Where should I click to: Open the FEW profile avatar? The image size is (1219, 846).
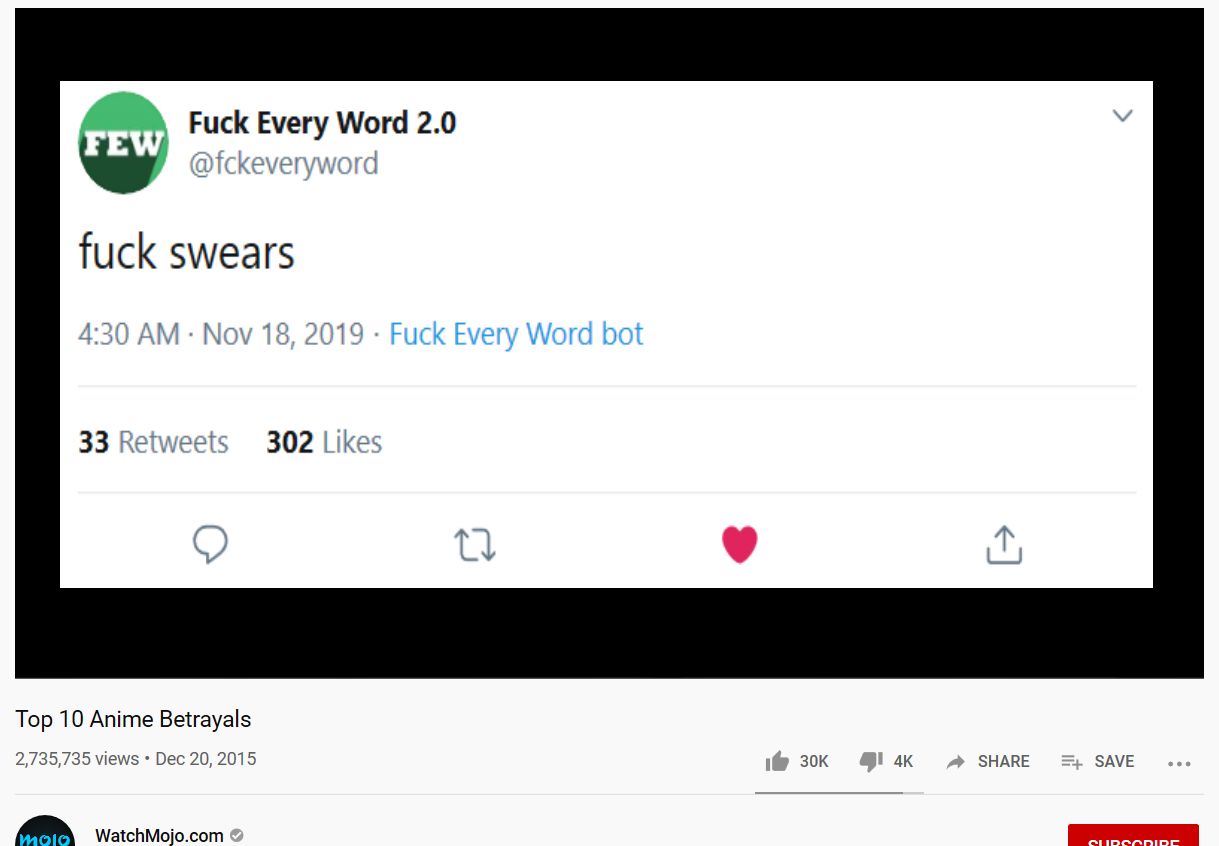pyautogui.click(x=123, y=142)
